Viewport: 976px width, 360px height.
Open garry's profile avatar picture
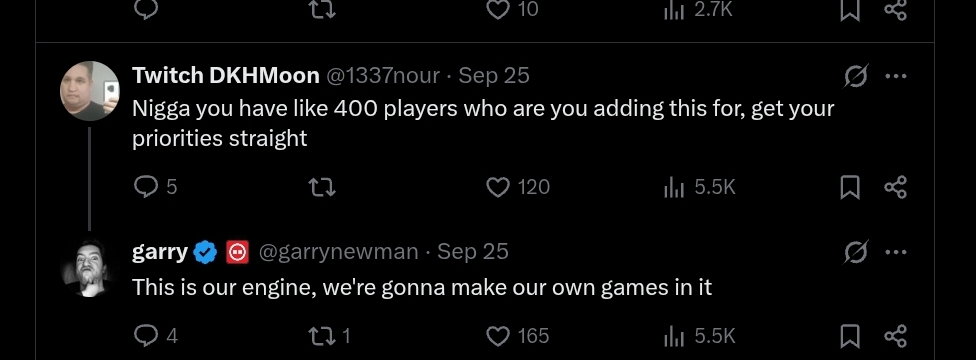[89, 267]
